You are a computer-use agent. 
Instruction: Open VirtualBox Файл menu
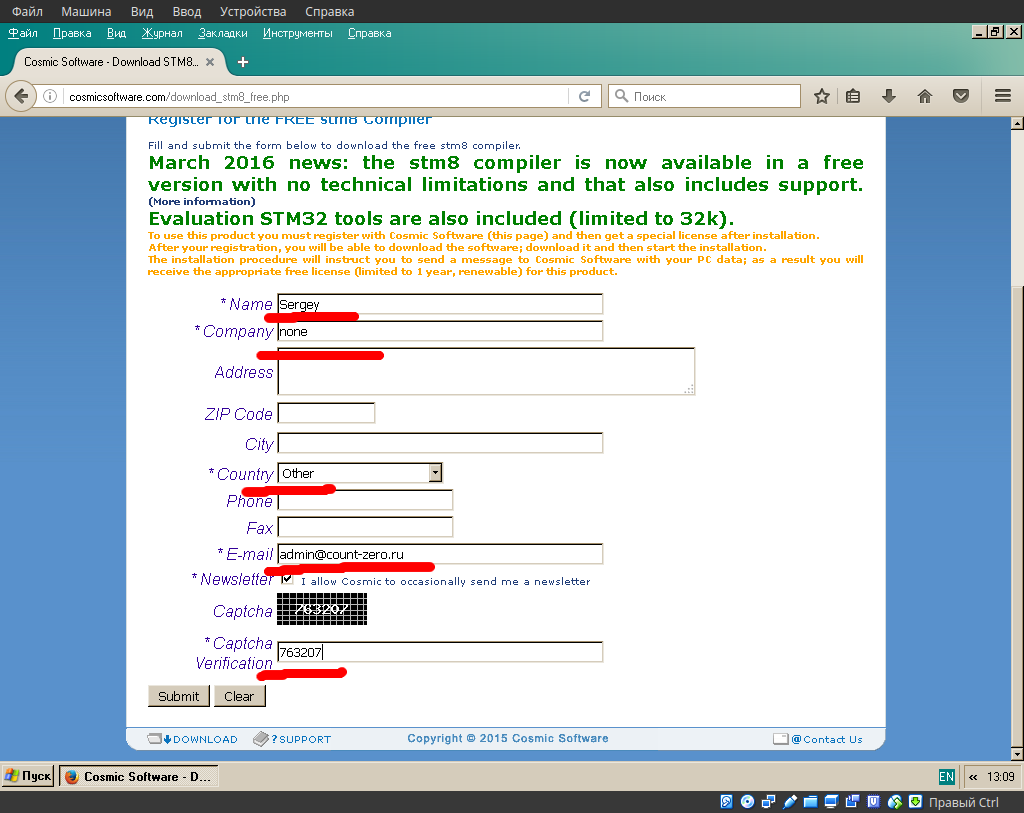[27, 11]
